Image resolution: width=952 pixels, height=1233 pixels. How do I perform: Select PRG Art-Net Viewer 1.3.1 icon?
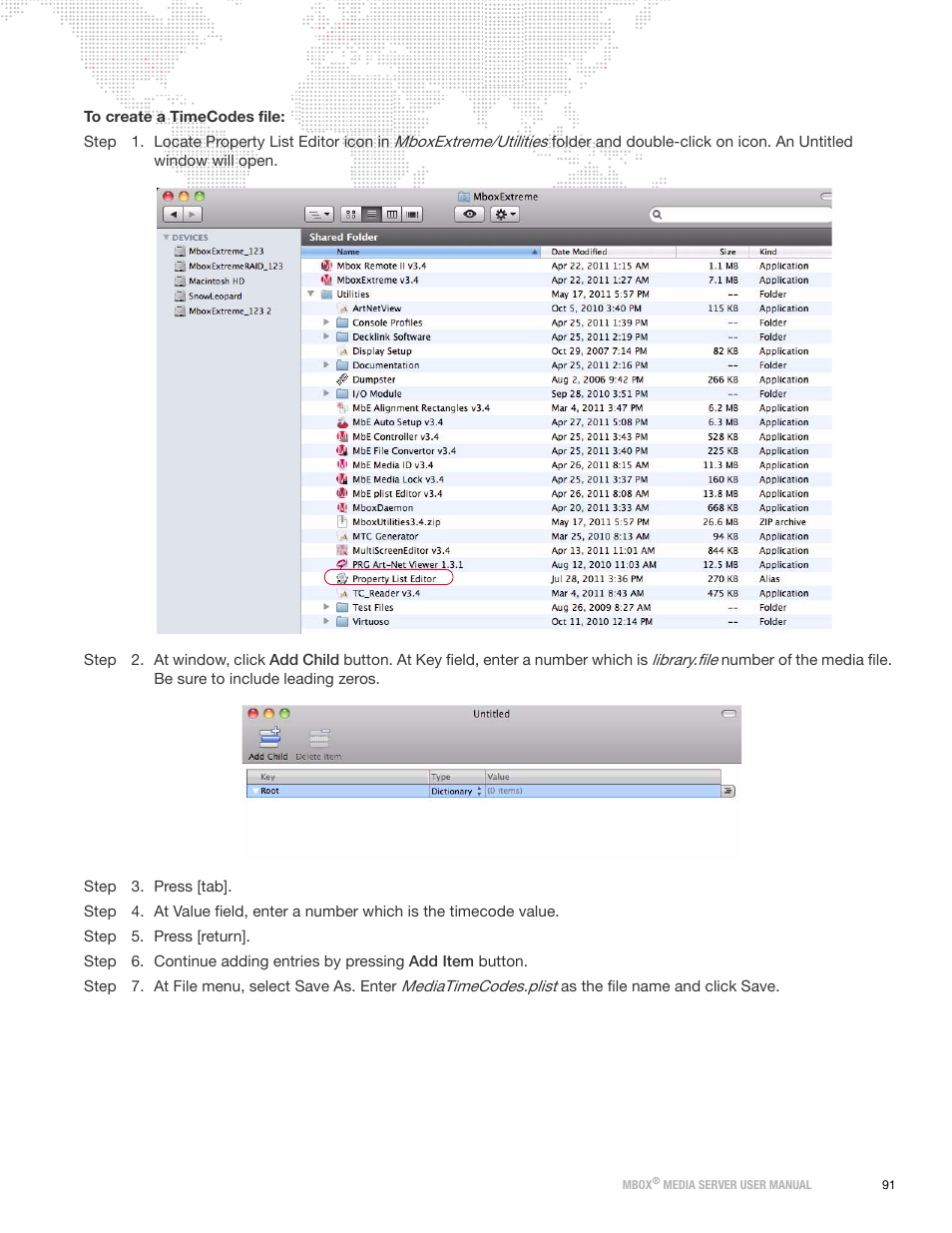(x=342, y=565)
